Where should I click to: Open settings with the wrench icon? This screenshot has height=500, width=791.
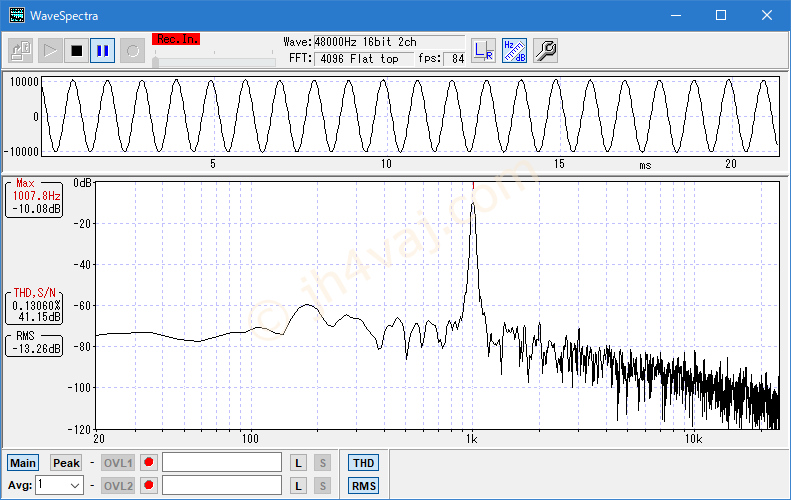coord(545,50)
